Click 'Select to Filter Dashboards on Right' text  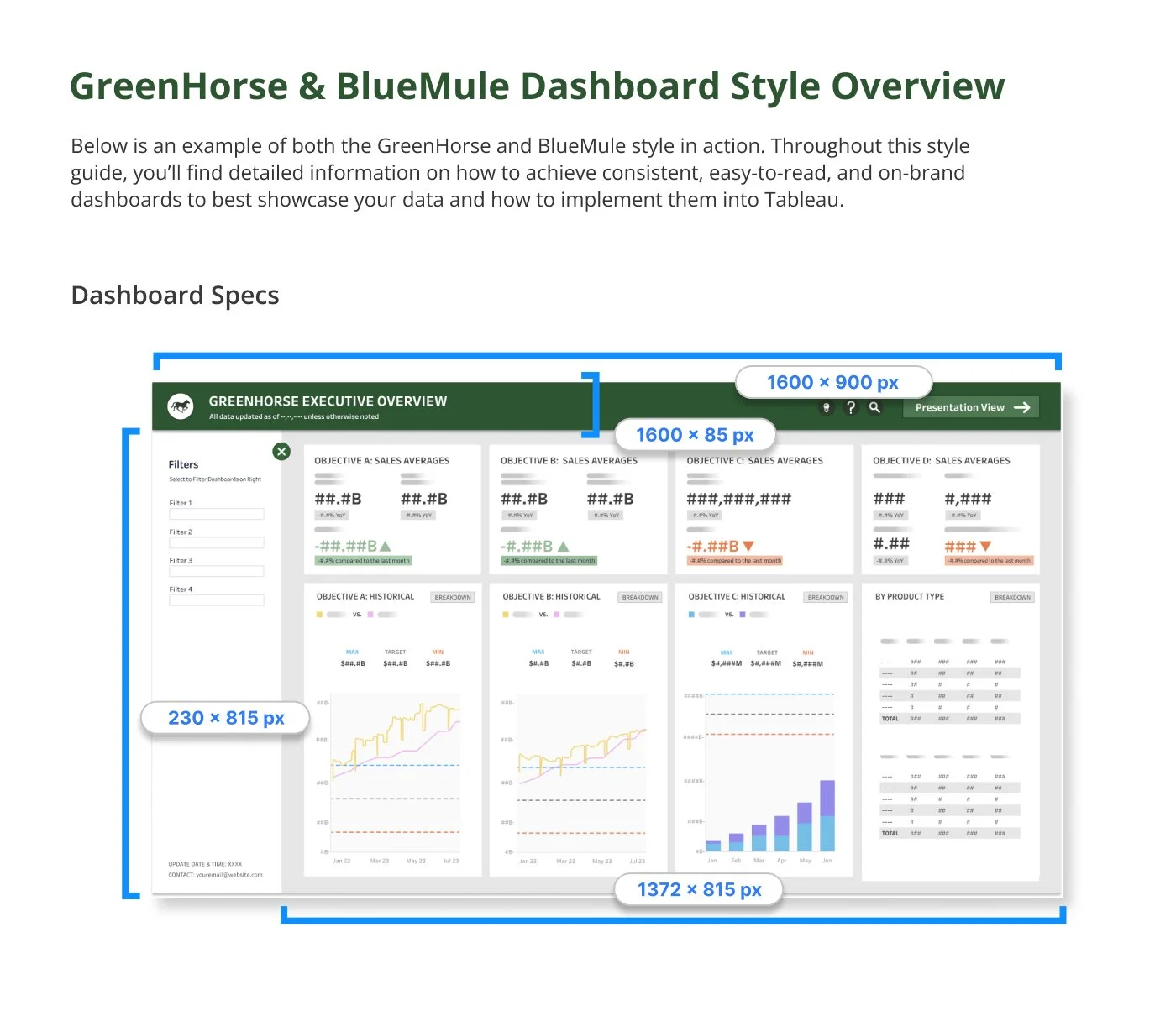[x=215, y=479]
